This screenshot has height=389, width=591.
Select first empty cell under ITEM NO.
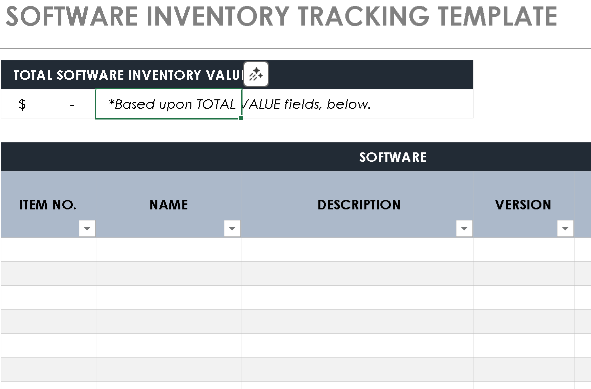(x=48, y=250)
